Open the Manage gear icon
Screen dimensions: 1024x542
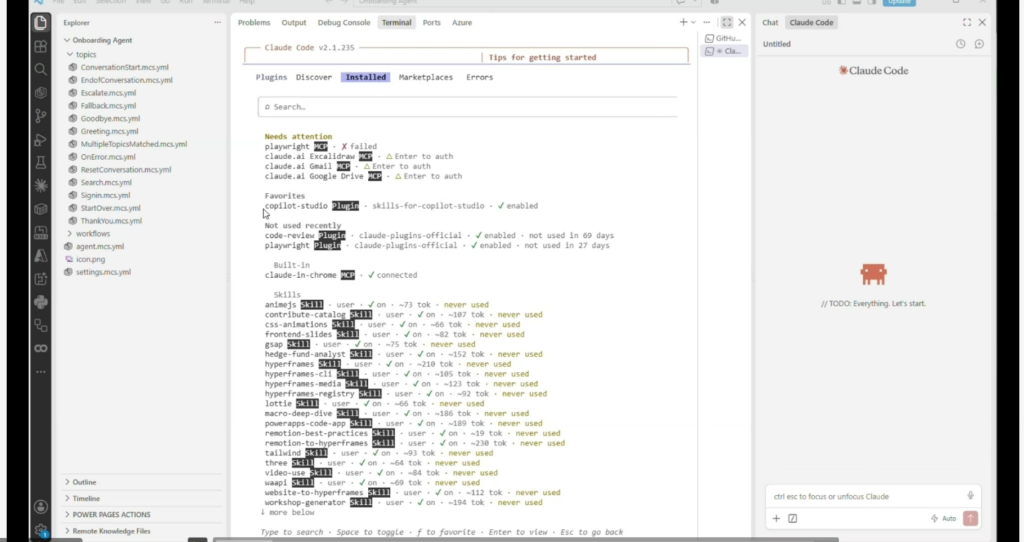[x=40, y=530]
